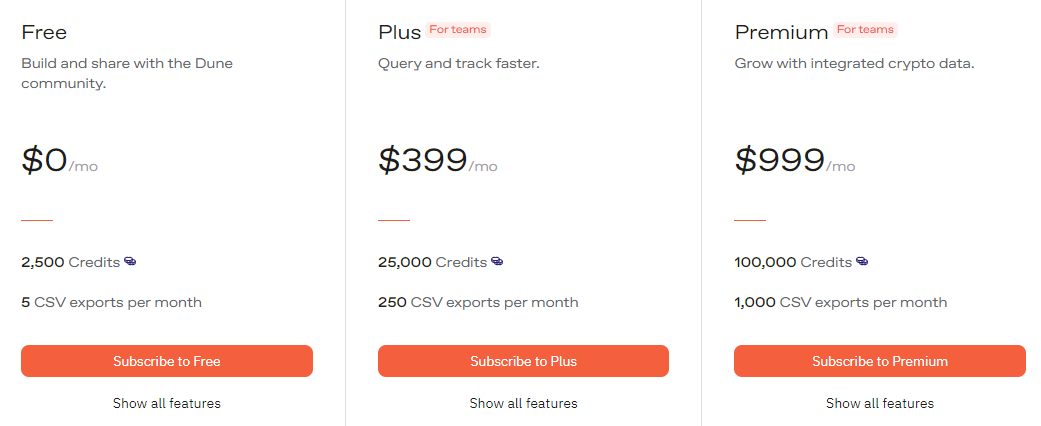Show all features for Free plan

pos(167,403)
